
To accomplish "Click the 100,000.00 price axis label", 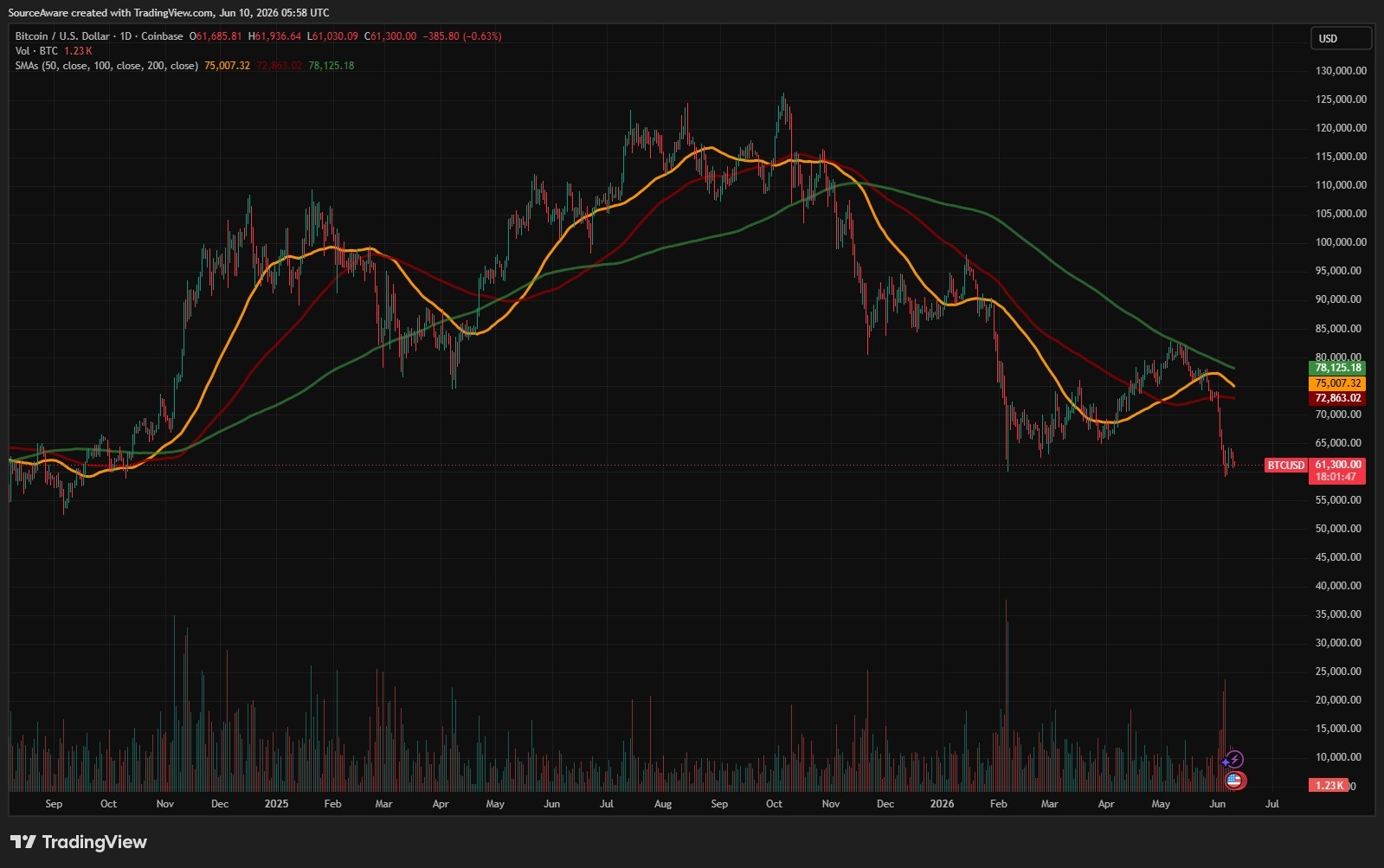I will point(1341,242).
